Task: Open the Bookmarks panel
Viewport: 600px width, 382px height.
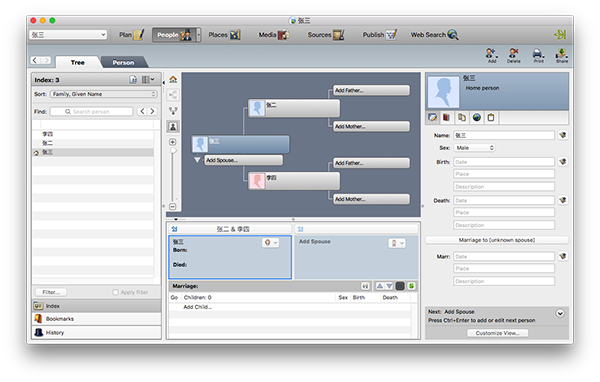Action: 96,319
